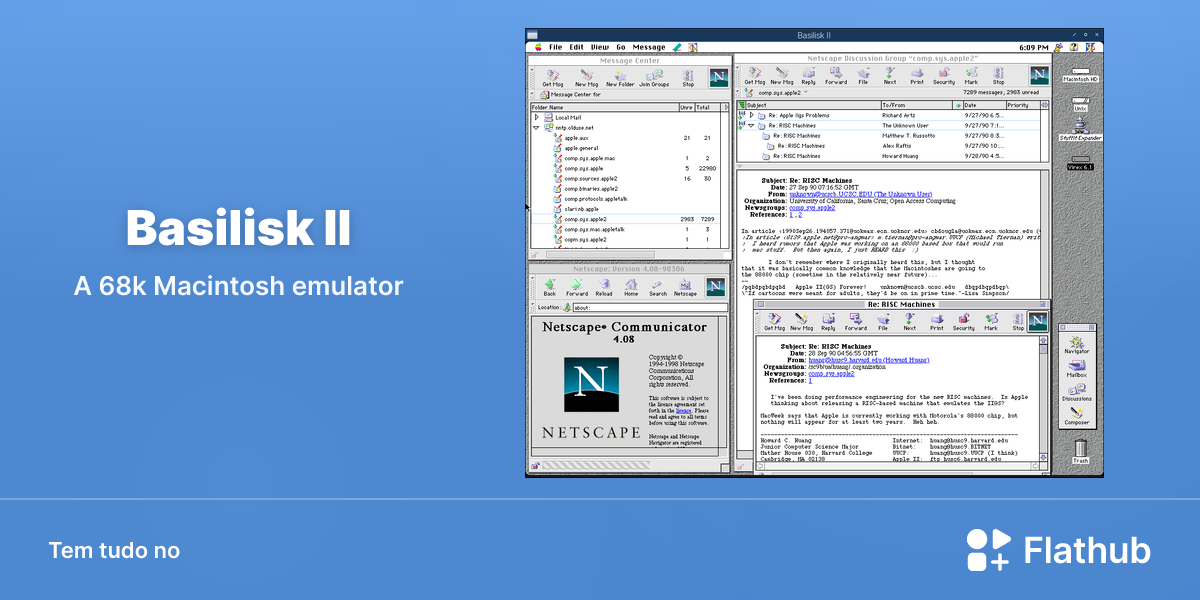The width and height of the screenshot is (1200, 600).
Task: Open Composer from the component bar
Action: point(1077,415)
